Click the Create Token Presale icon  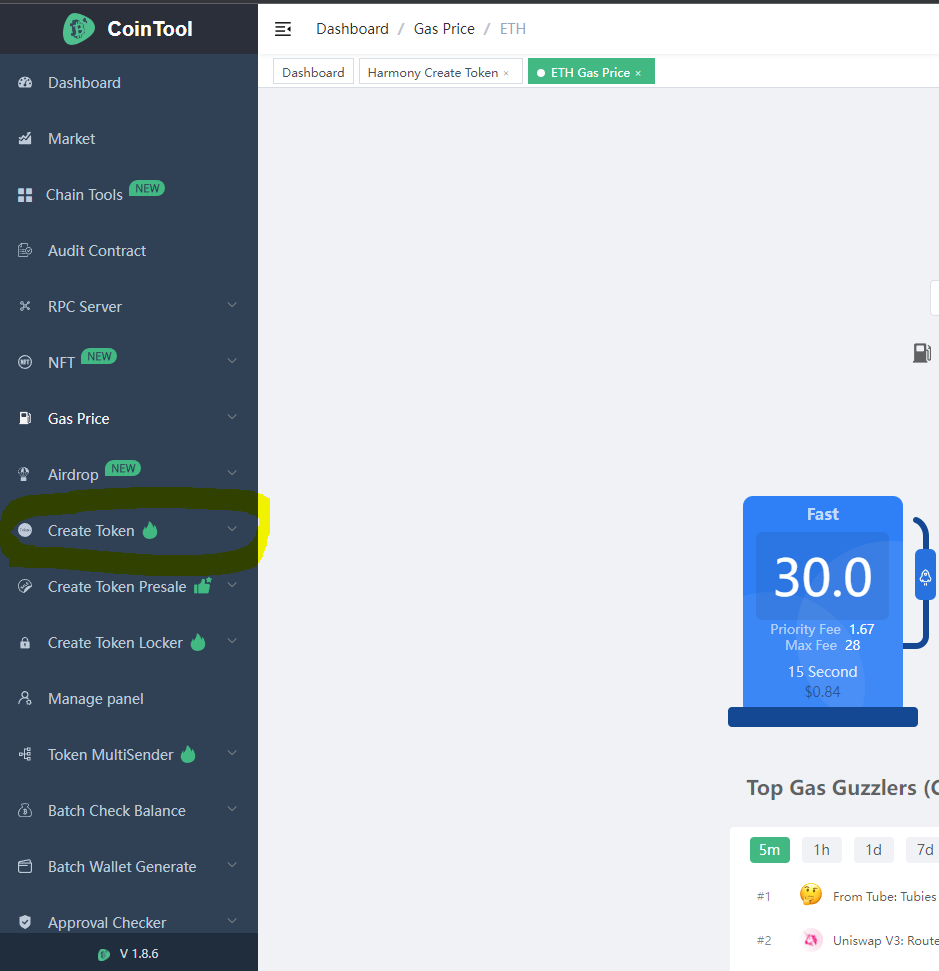[x=25, y=586]
